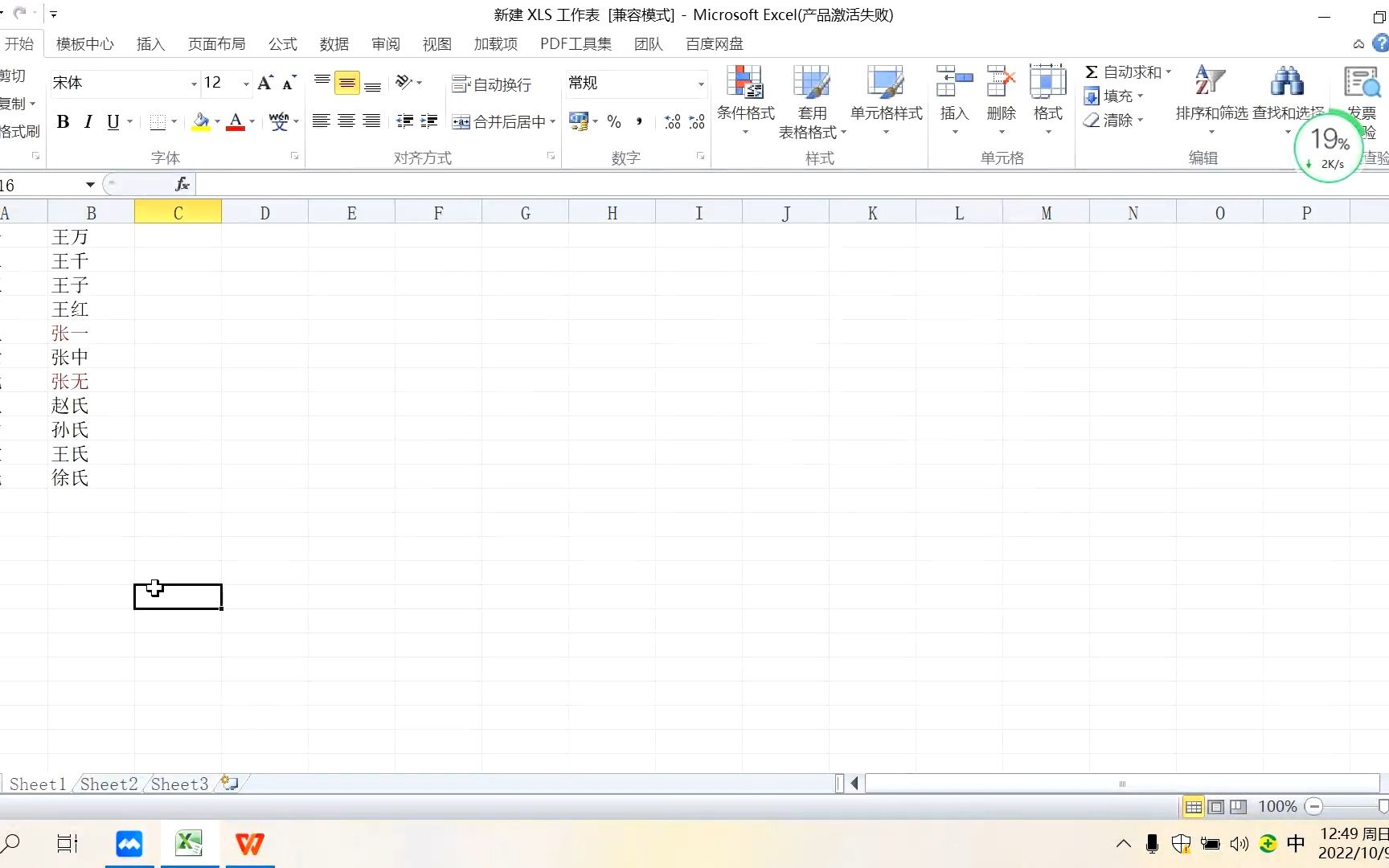Open the 公式 ribbon tab
Screen dimensions: 1389x868
(283, 44)
